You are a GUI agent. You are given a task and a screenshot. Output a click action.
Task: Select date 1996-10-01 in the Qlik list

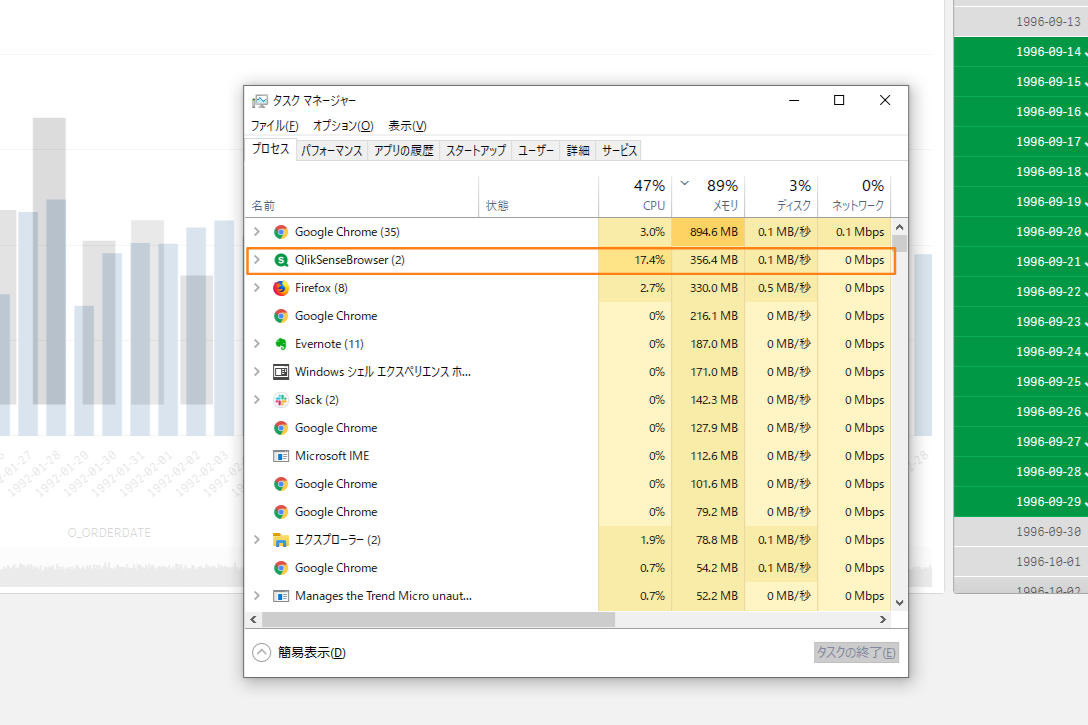(x=1021, y=561)
